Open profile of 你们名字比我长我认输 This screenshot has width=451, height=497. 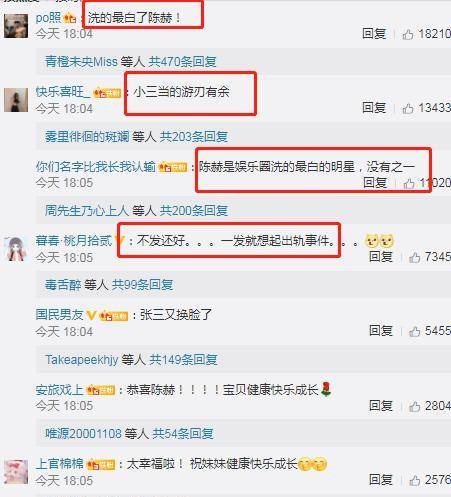[96, 167]
